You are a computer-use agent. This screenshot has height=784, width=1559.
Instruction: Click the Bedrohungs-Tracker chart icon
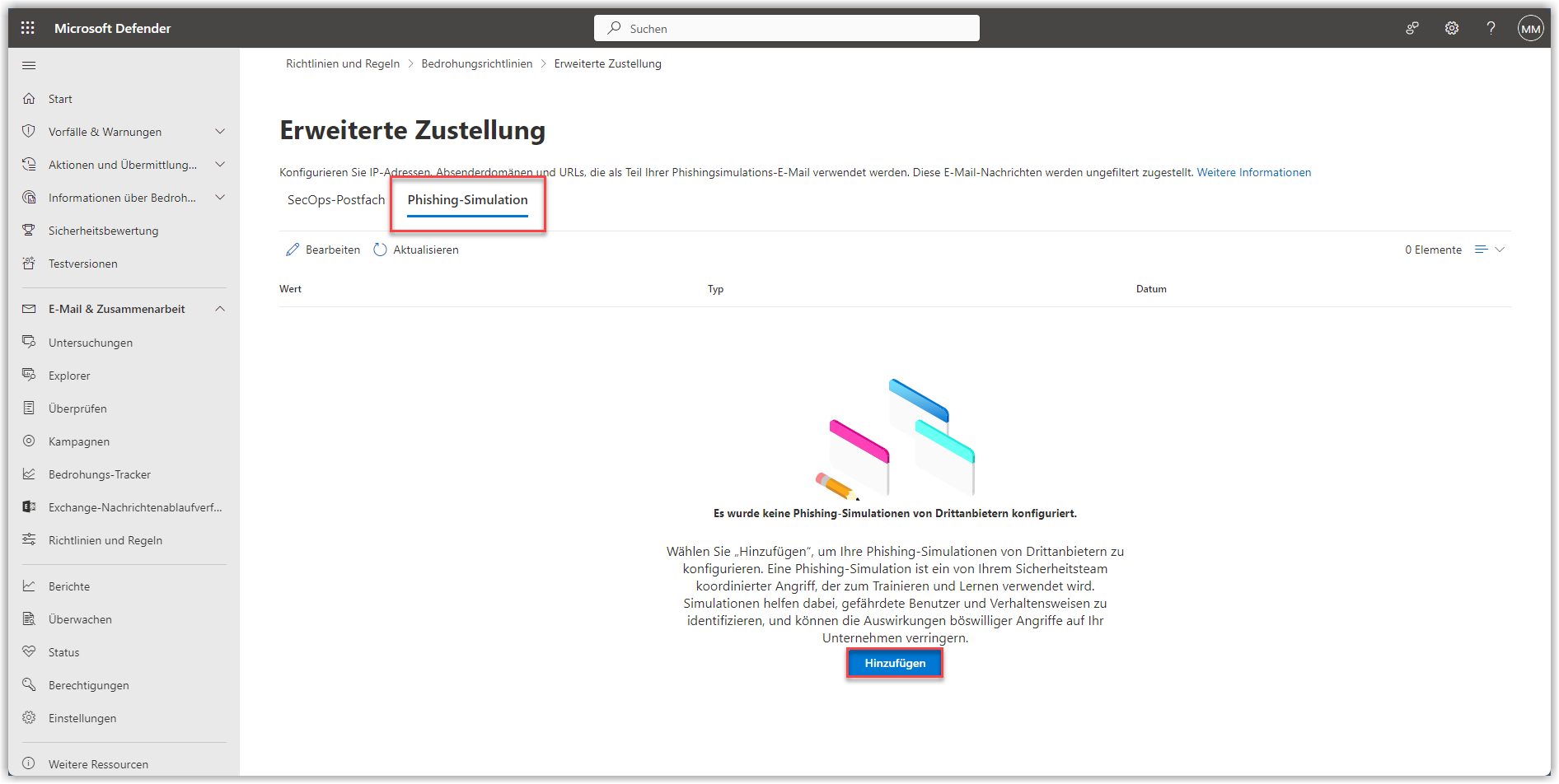click(x=29, y=474)
